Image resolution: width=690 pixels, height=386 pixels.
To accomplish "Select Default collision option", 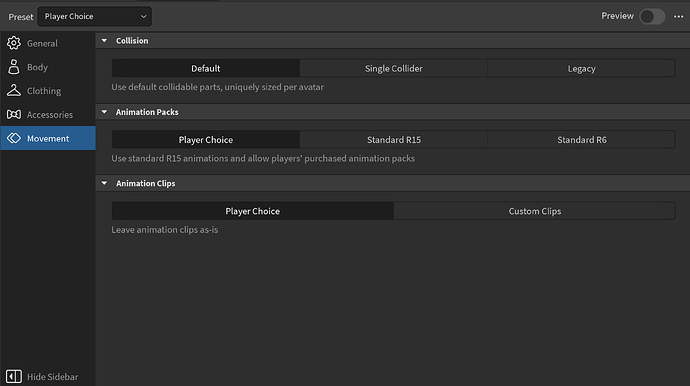I will click(206, 68).
